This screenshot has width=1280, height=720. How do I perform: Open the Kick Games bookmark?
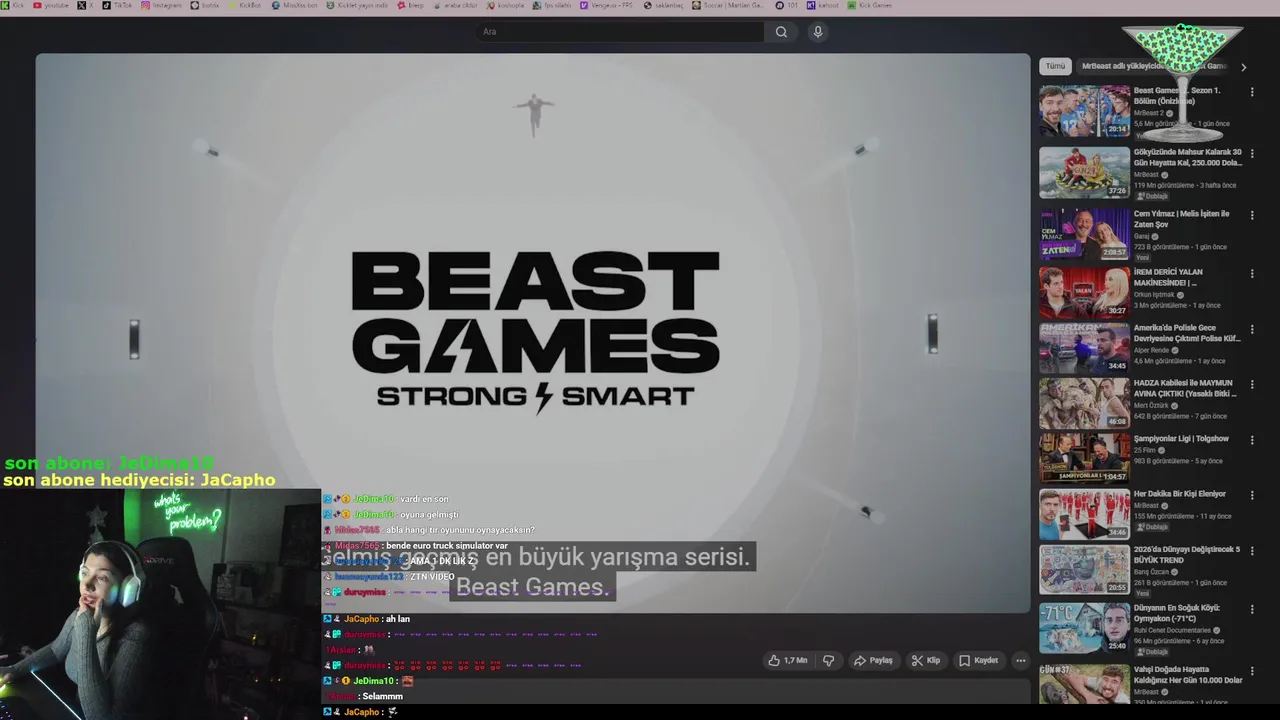point(870,5)
